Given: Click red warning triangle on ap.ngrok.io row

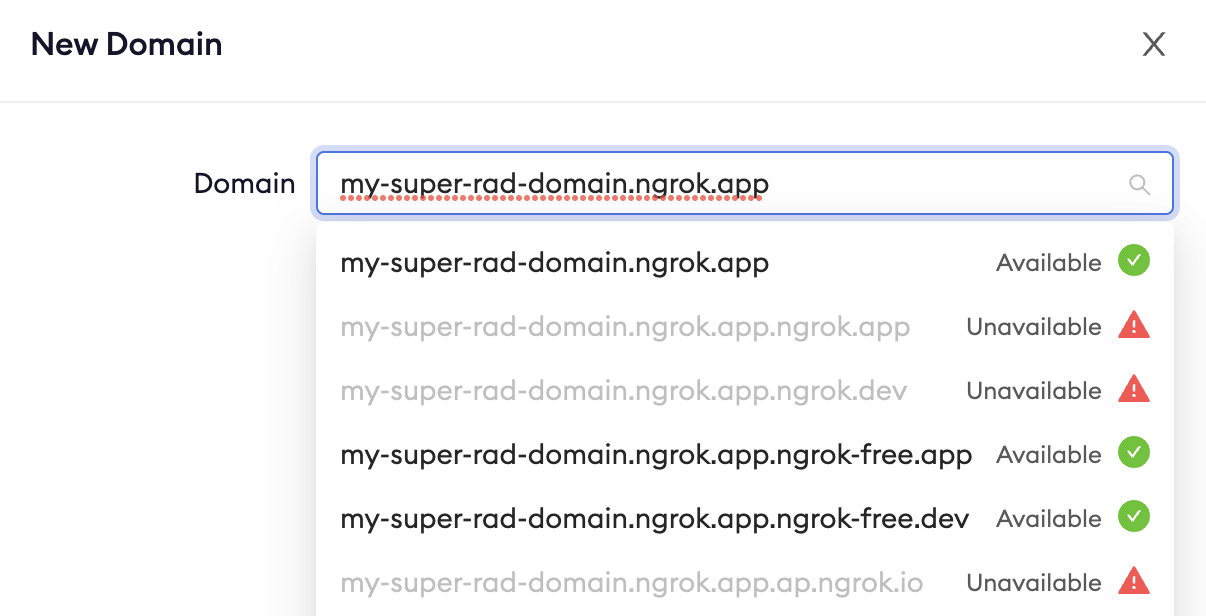Looking at the screenshot, I should point(1133,581).
